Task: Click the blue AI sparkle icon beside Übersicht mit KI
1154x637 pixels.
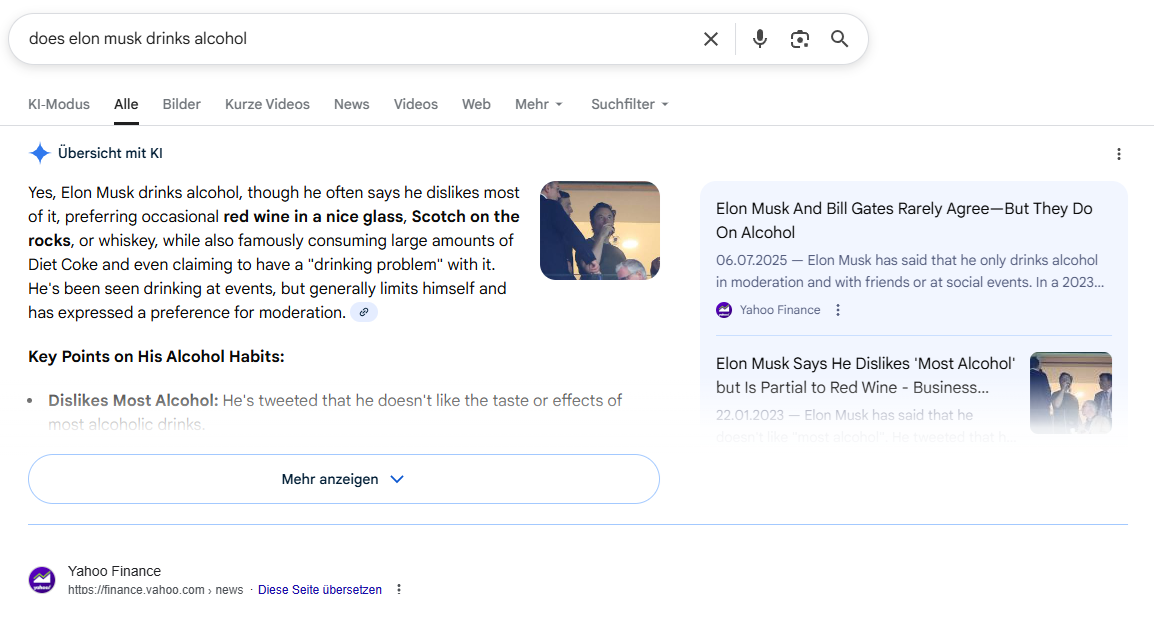Action: point(40,153)
